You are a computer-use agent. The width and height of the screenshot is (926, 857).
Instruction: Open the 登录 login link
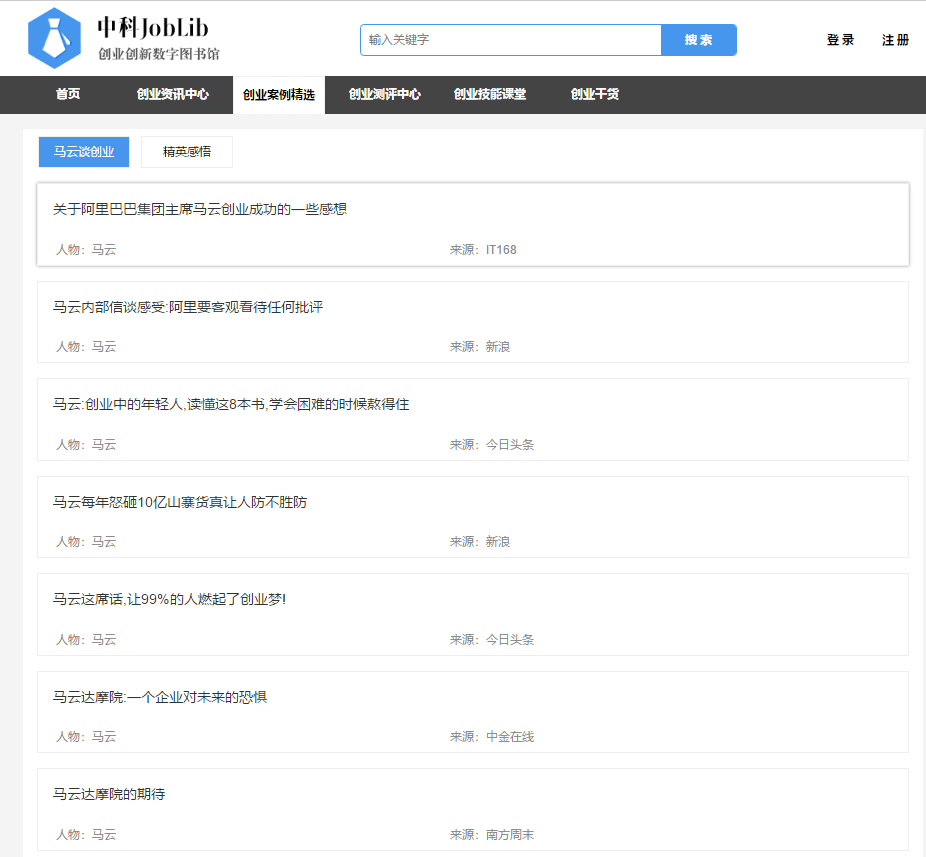click(x=840, y=40)
